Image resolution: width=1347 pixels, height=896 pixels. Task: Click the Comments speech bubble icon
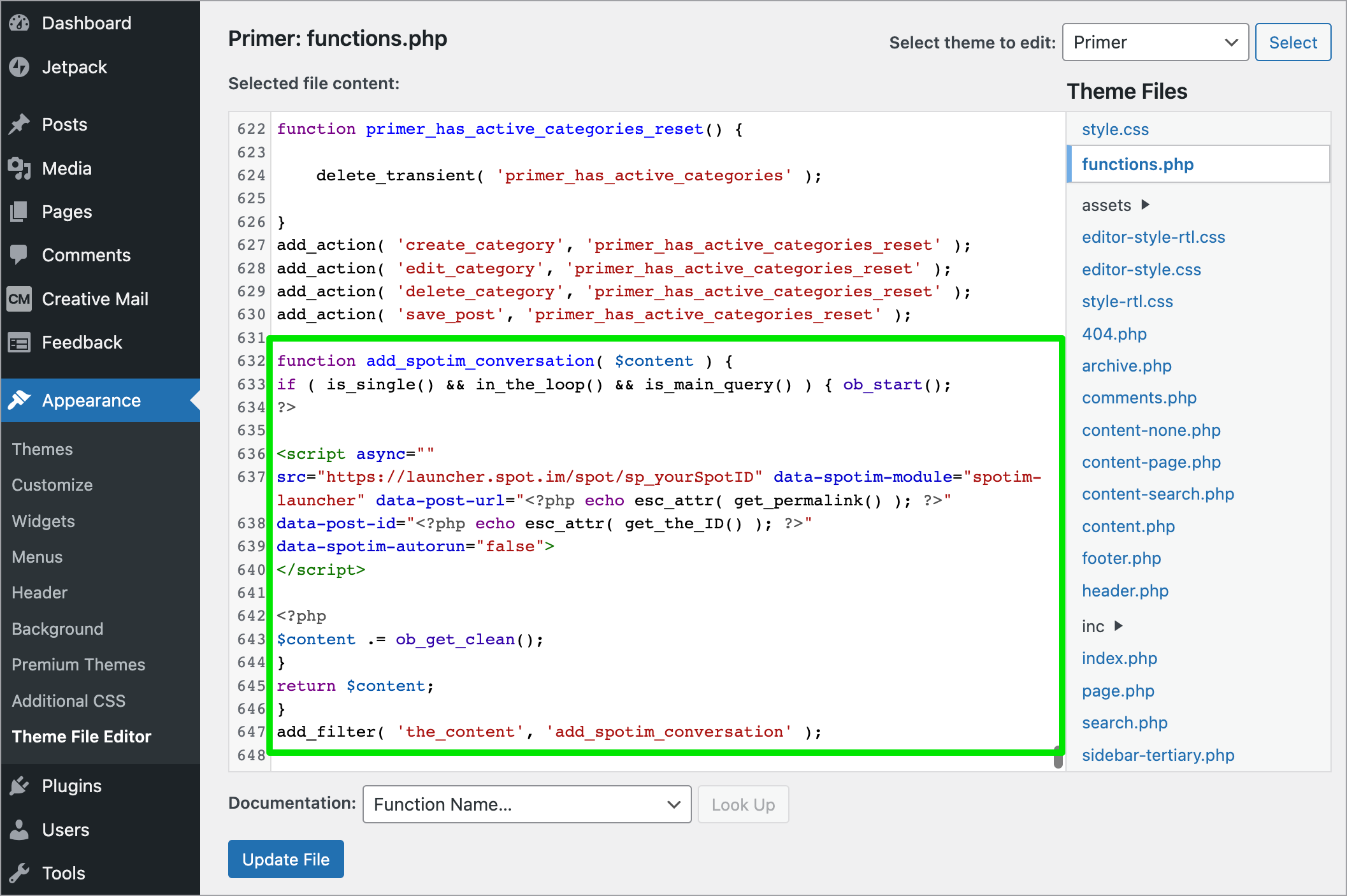pos(19,255)
